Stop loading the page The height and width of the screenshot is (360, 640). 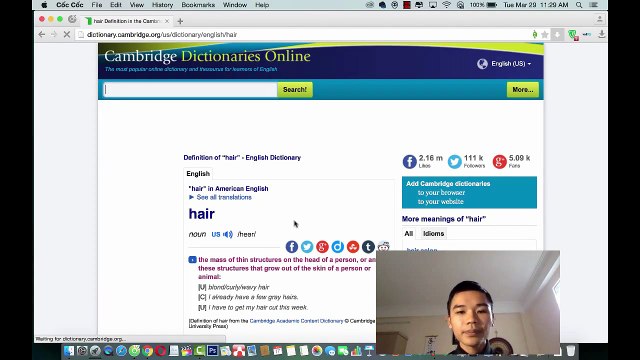click(x=67, y=35)
